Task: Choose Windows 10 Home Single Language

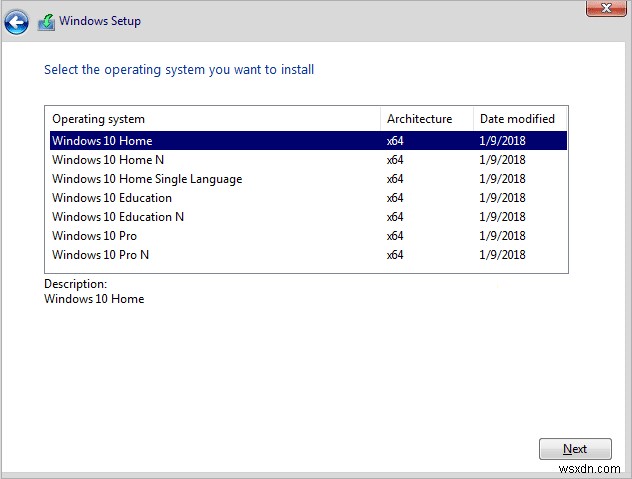Action: point(147,179)
